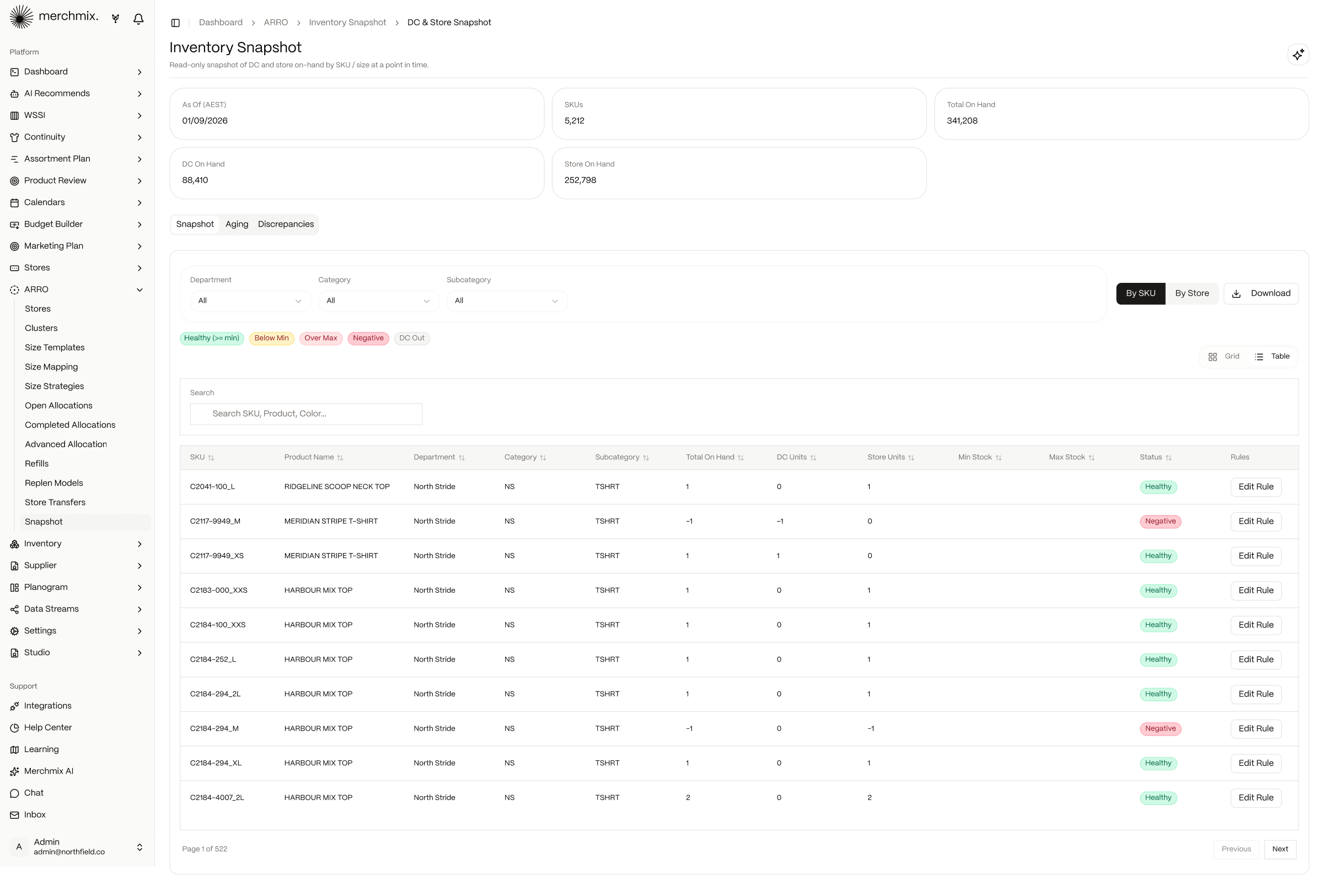Click the Calendars icon
Image resolution: width=1324 pixels, height=896 pixels.
(x=15, y=202)
